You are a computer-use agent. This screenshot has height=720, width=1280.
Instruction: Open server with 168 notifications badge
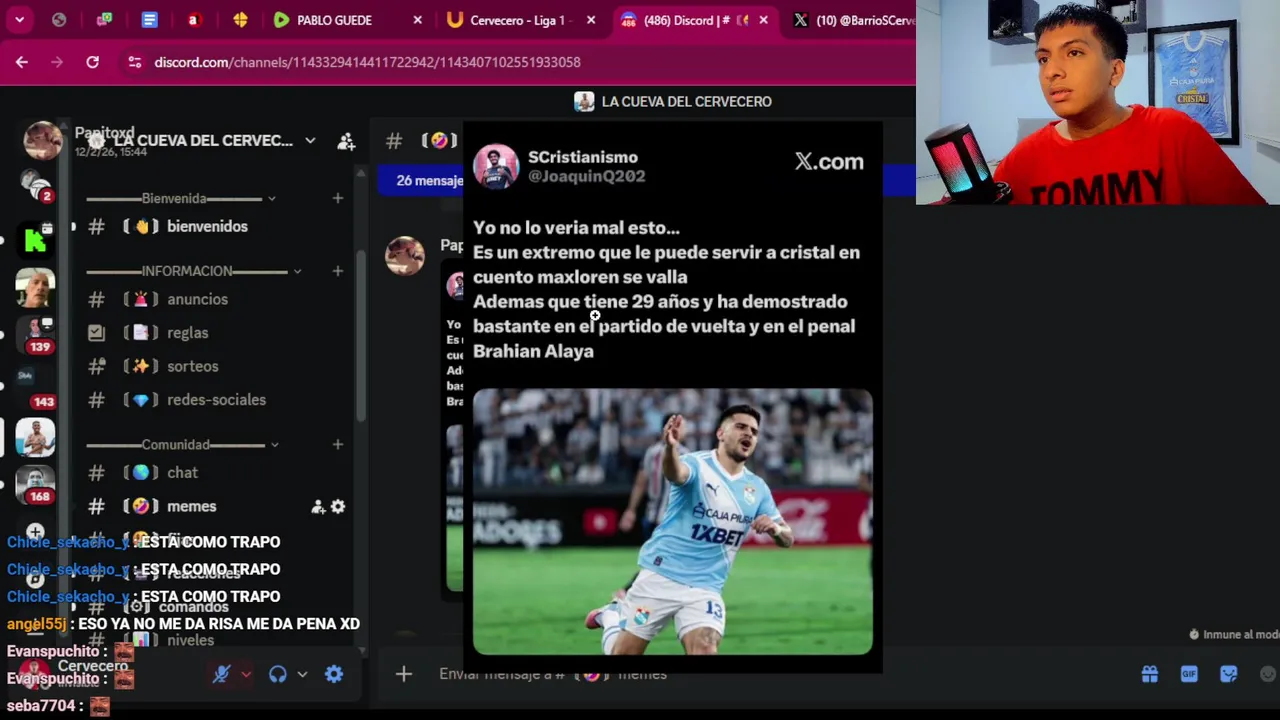tap(35, 484)
